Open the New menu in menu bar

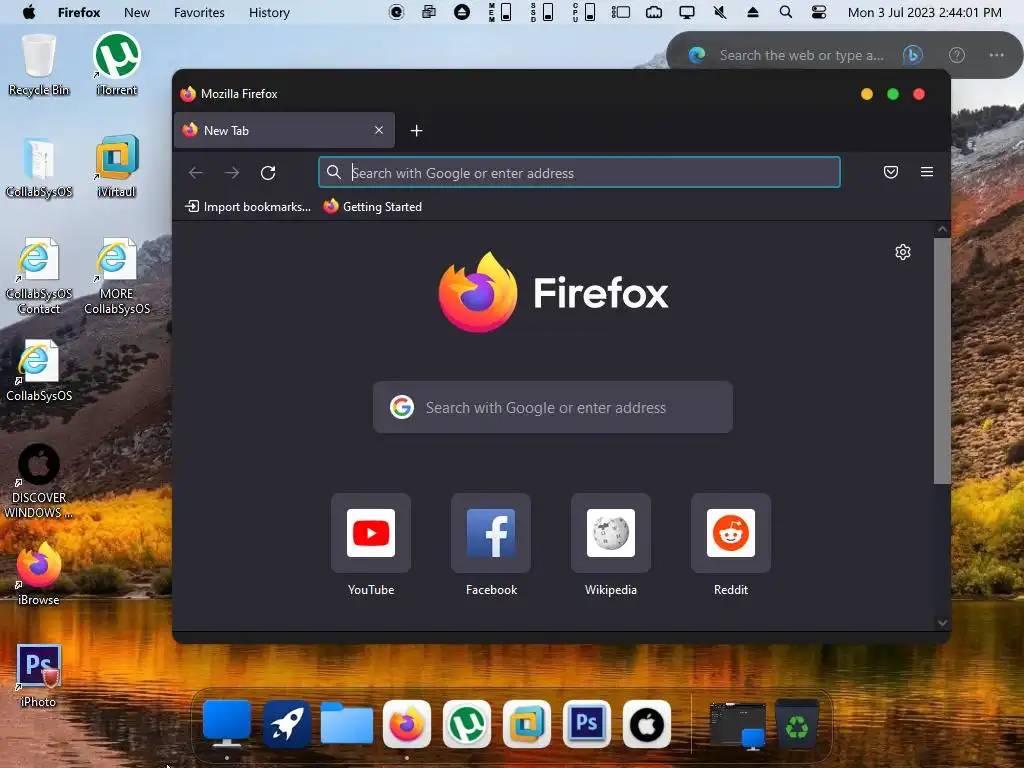coord(137,12)
